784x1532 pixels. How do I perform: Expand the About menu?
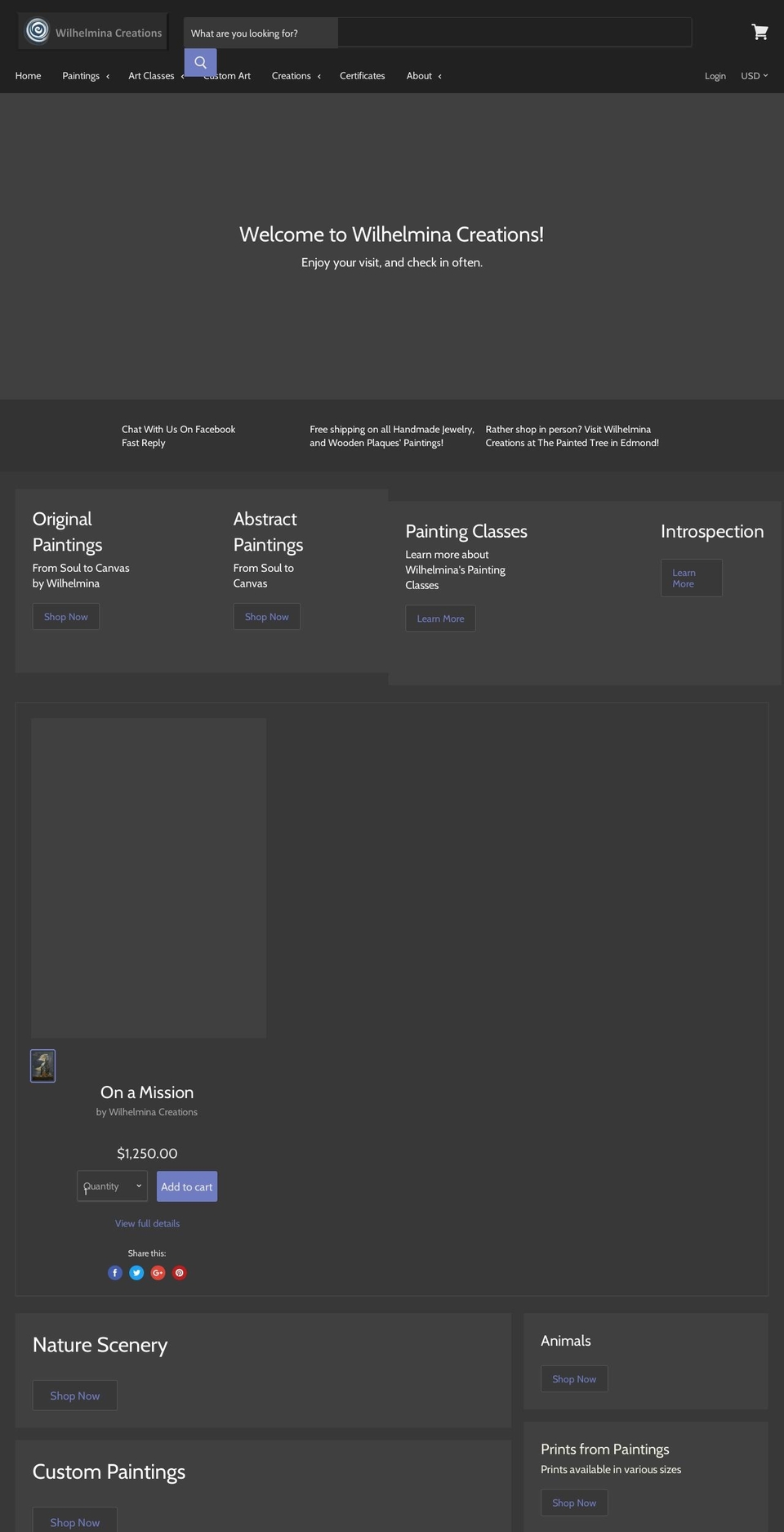point(424,76)
